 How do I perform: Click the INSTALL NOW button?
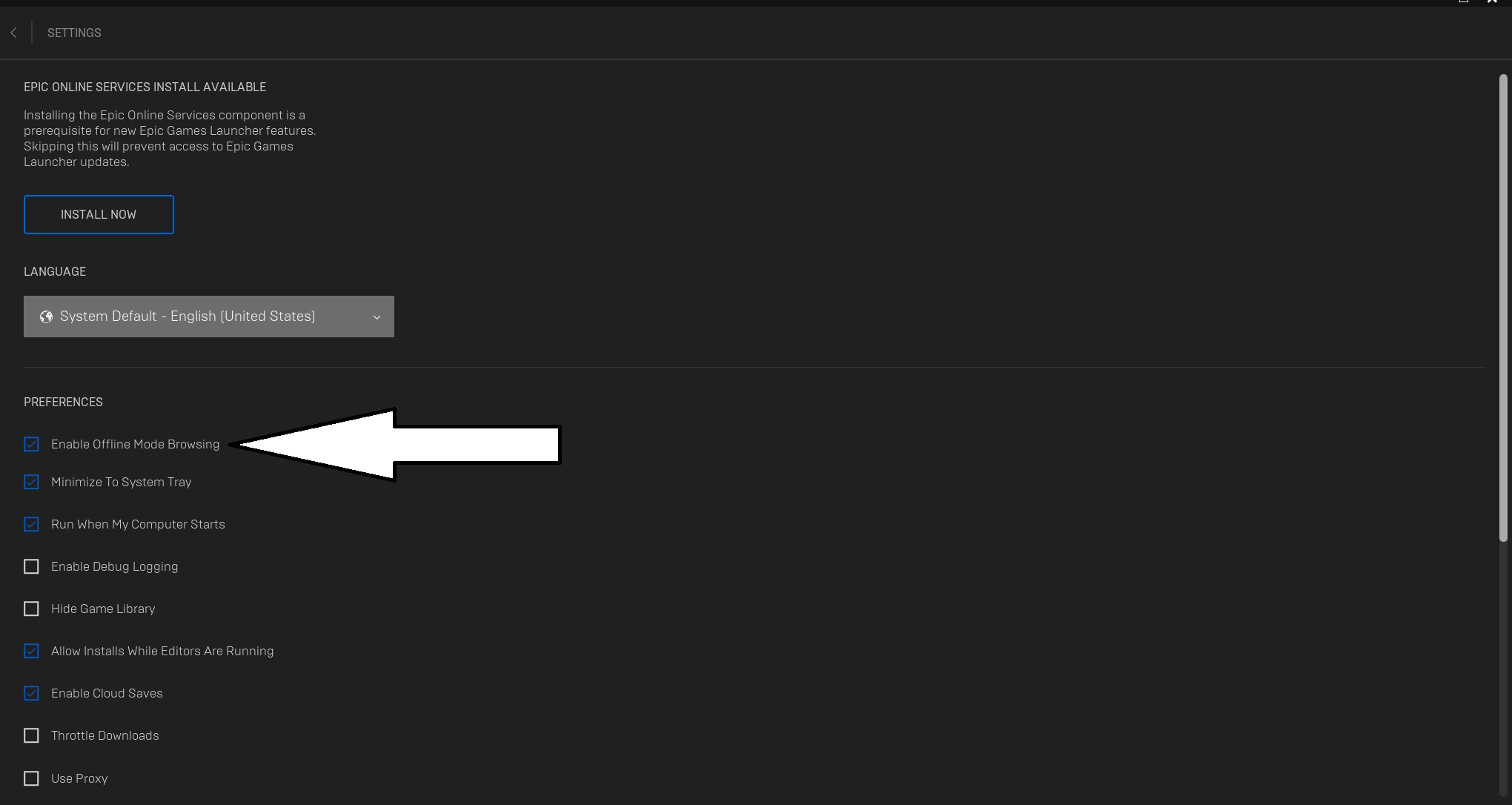[98, 214]
